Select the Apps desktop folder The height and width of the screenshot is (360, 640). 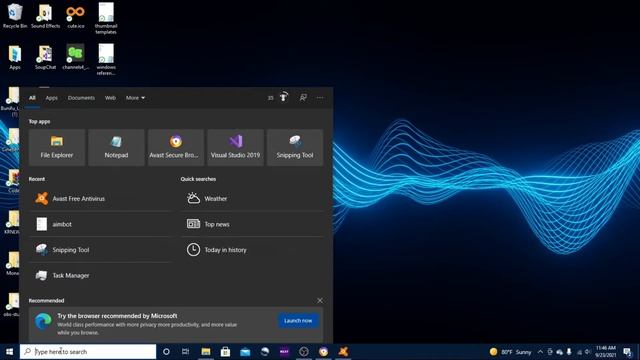pos(15,58)
